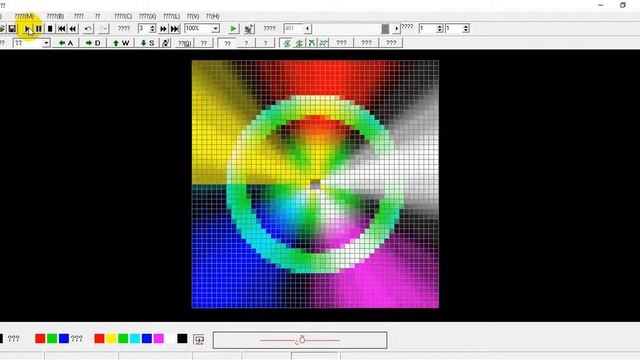Click the green play preview arrow
The width and height of the screenshot is (640, 360).
(233, 29)
